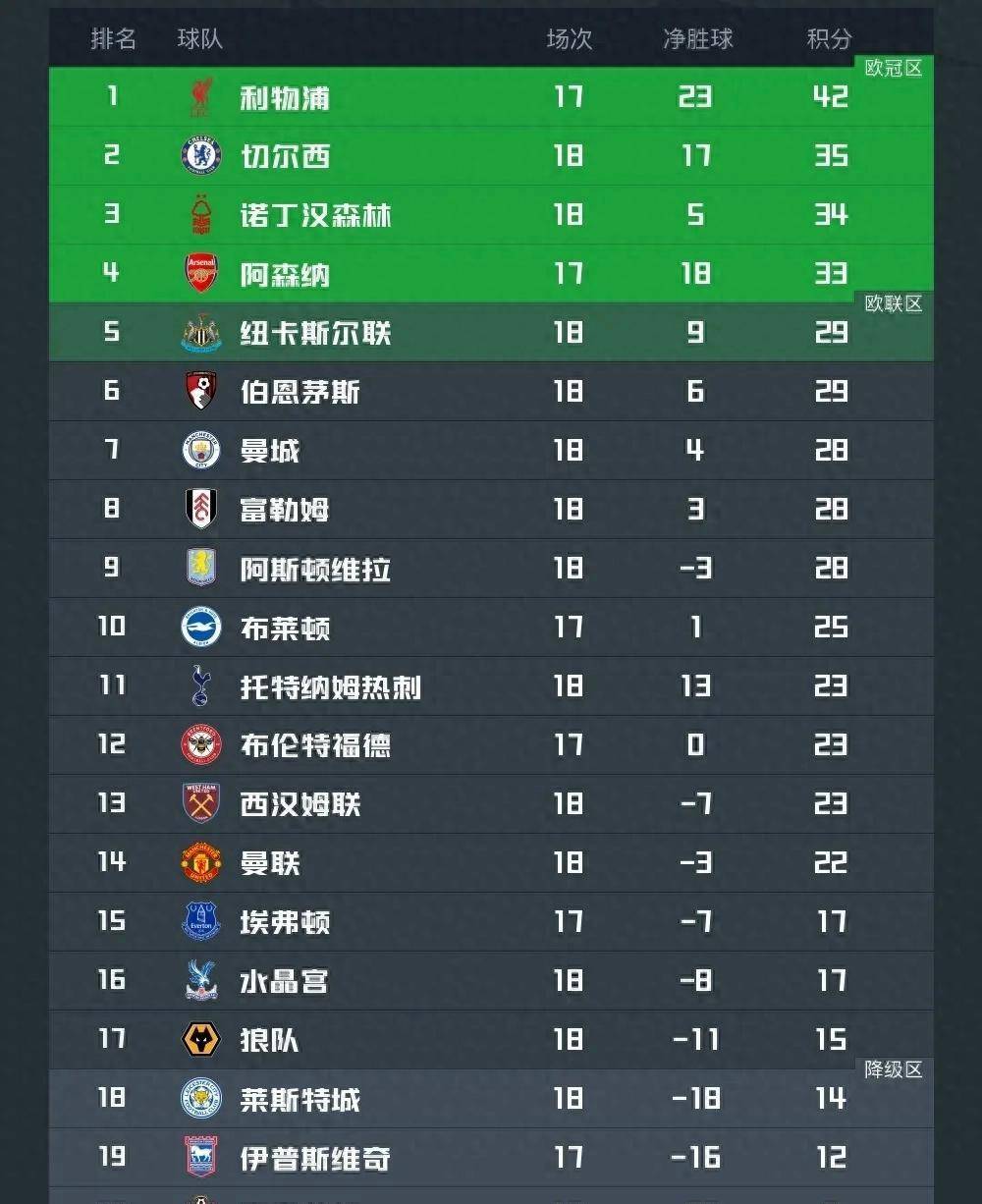Click the 净胜球 column header
Screen dimensions: 982x1204
coord(699,37)
